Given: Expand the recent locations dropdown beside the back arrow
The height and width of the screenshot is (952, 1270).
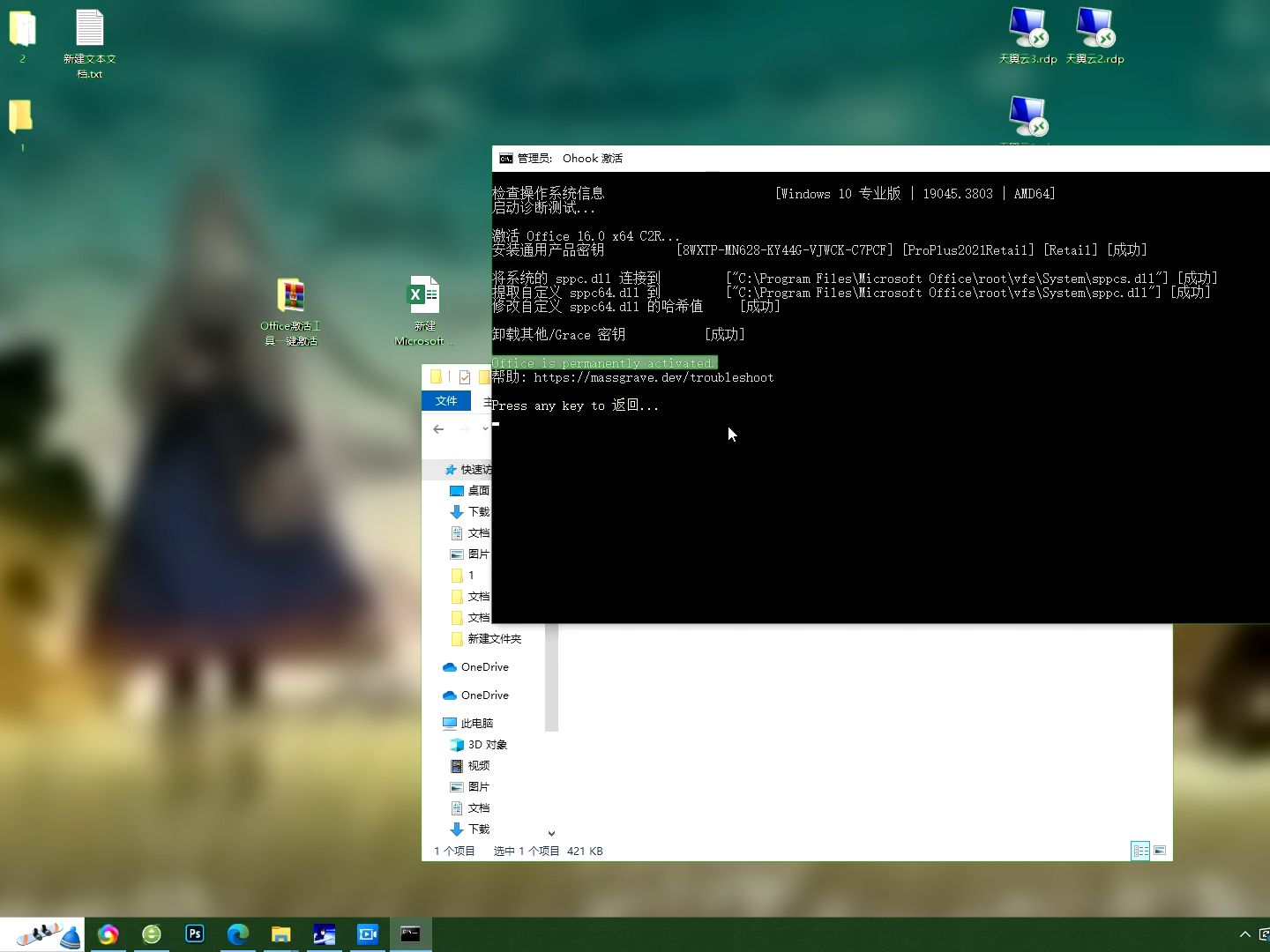Looking at the screenshot, I should [485, 429].
